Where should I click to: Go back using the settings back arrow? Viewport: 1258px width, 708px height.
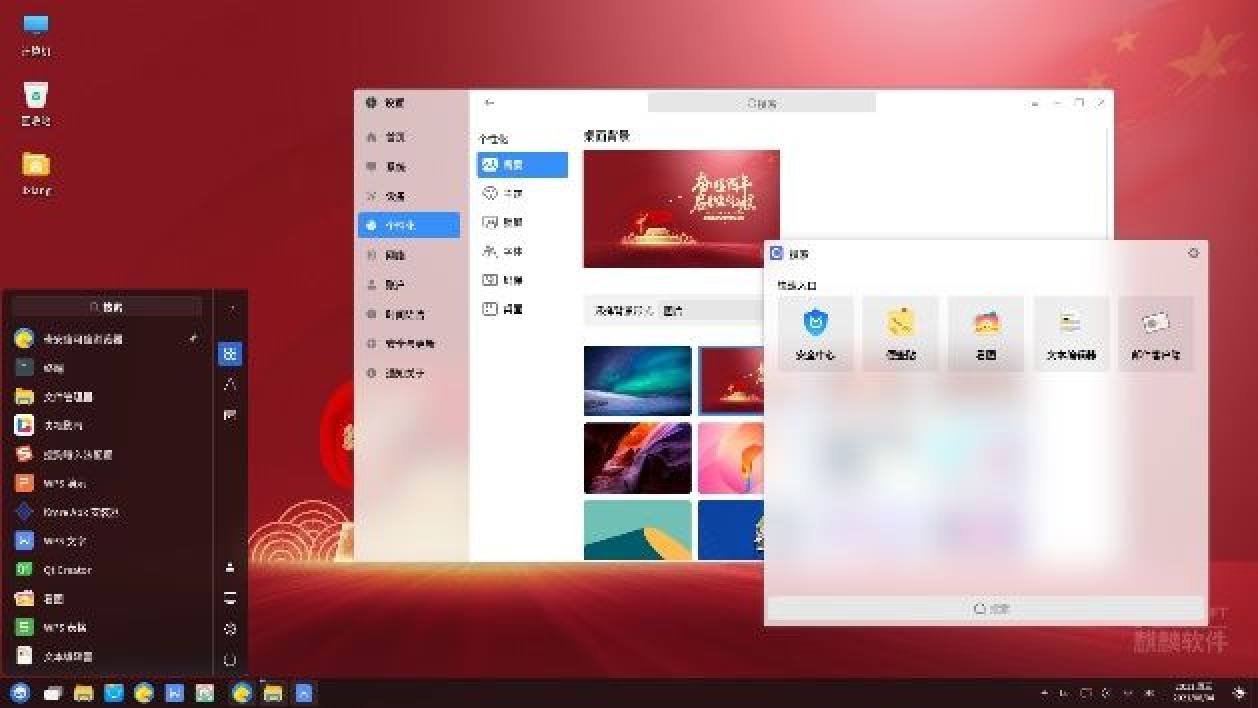point(489,103)
